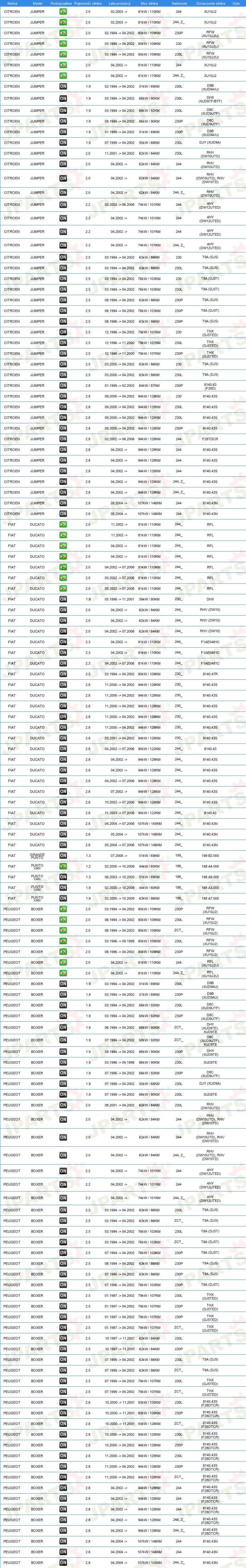The height and width of the screenshot is (1568, 246).
Task: Click the ON icon in Boxer 10.1997 -> 11.2001 230L row
Action: [x=63, y=1339]
